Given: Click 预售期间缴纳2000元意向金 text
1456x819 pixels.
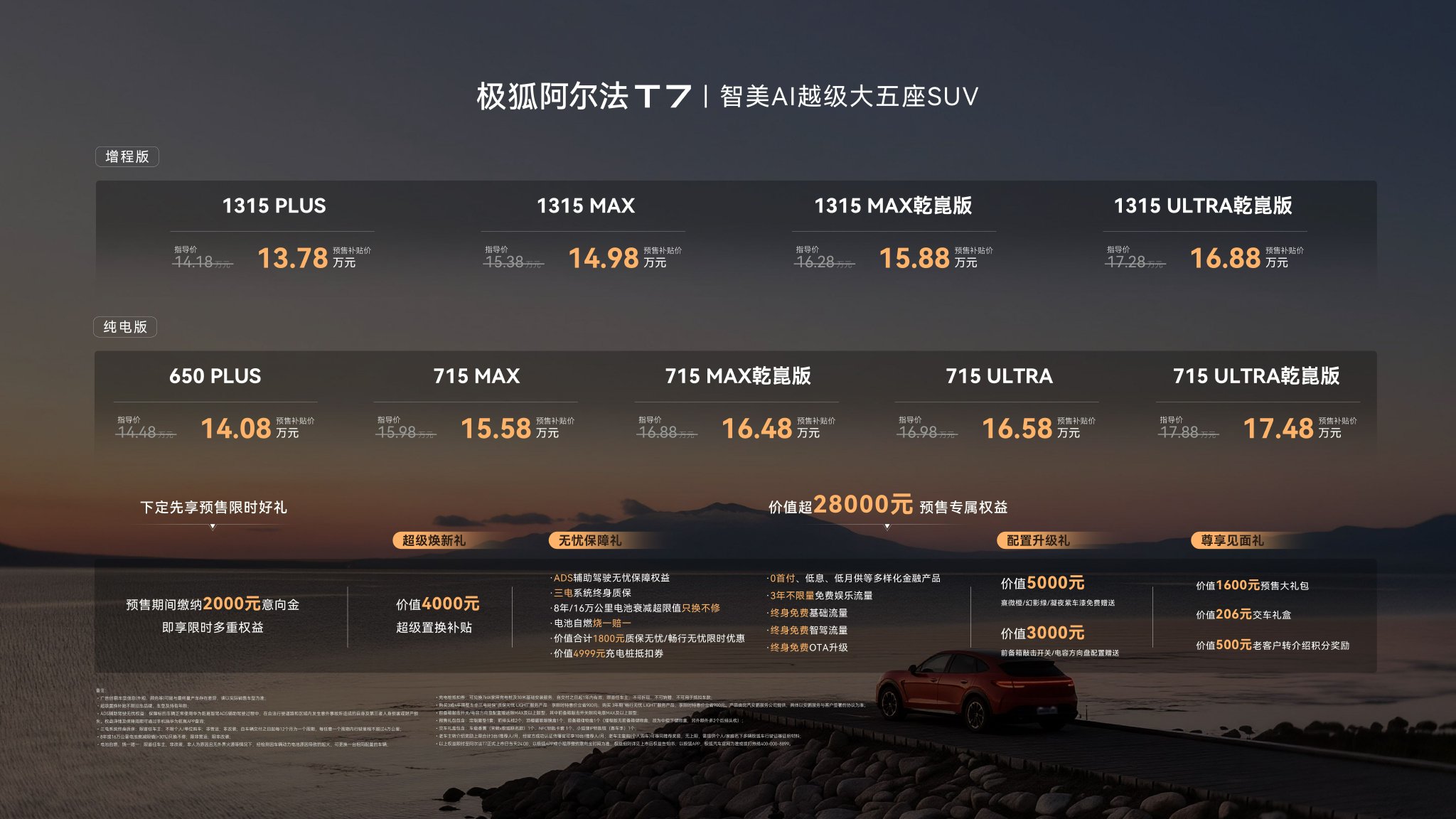Looking at the screenshot, I should 213,604.
